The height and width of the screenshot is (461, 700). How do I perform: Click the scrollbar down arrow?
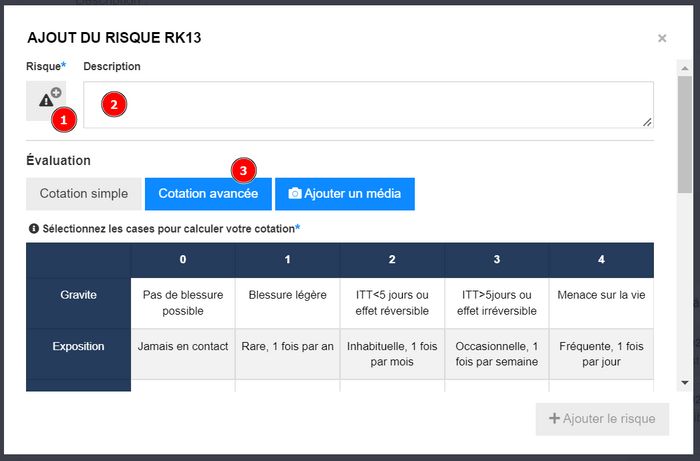pos(684,382)
